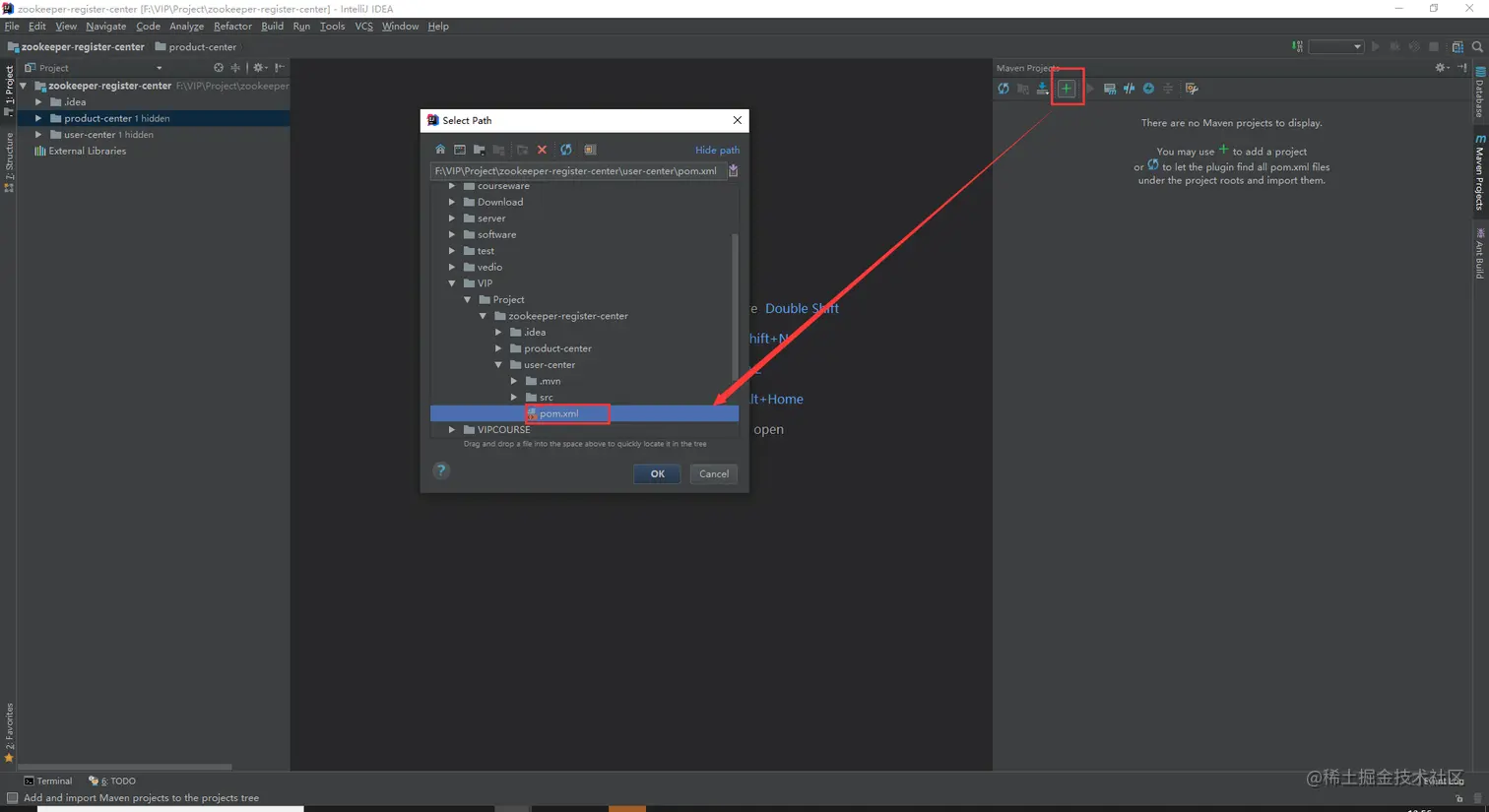Click the New Folder icon in Select Path
This screenshot has width=1489, height=812.
tap(522, 150)
